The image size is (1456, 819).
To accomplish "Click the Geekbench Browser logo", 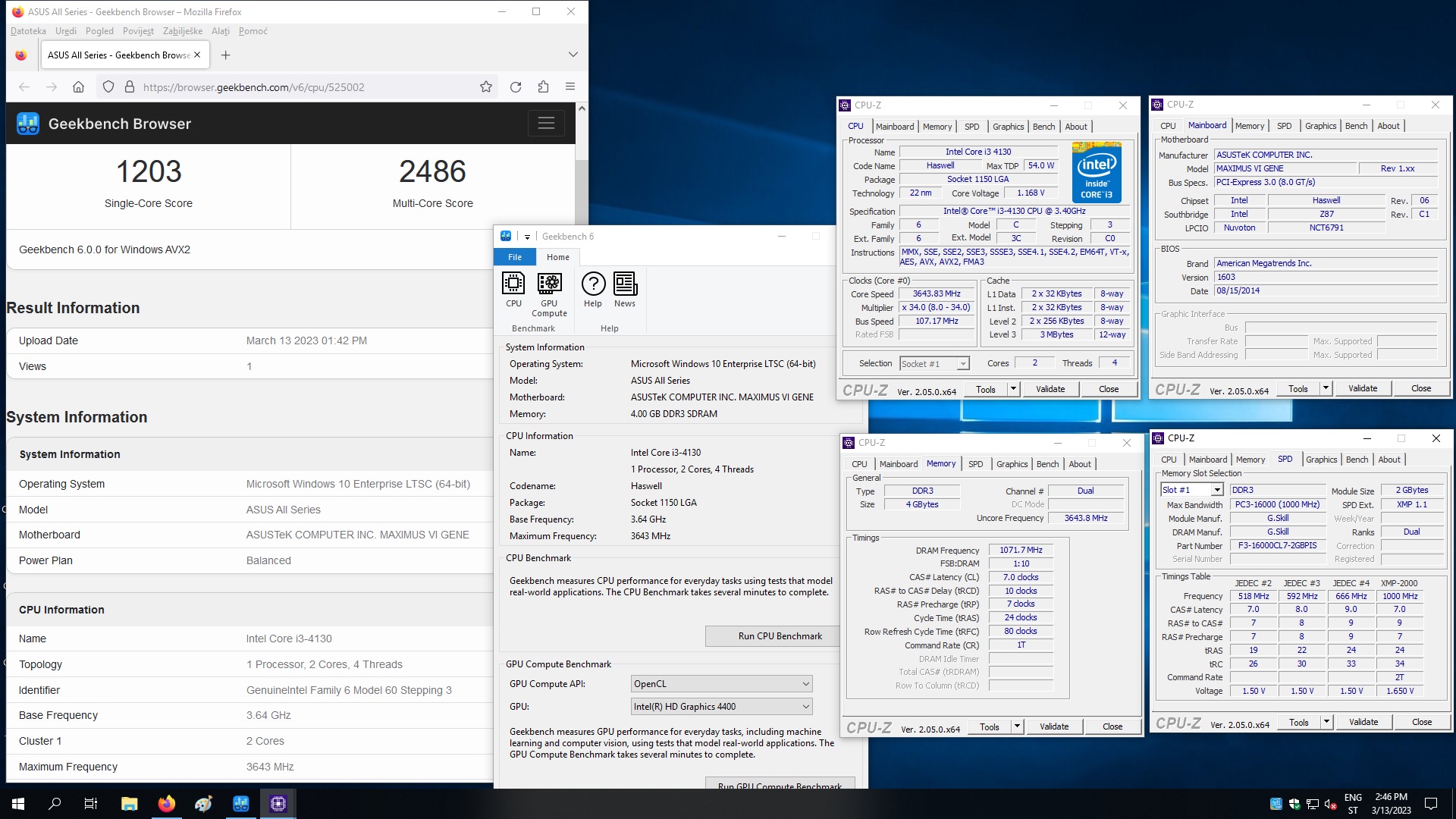I will tap(28, 124).
